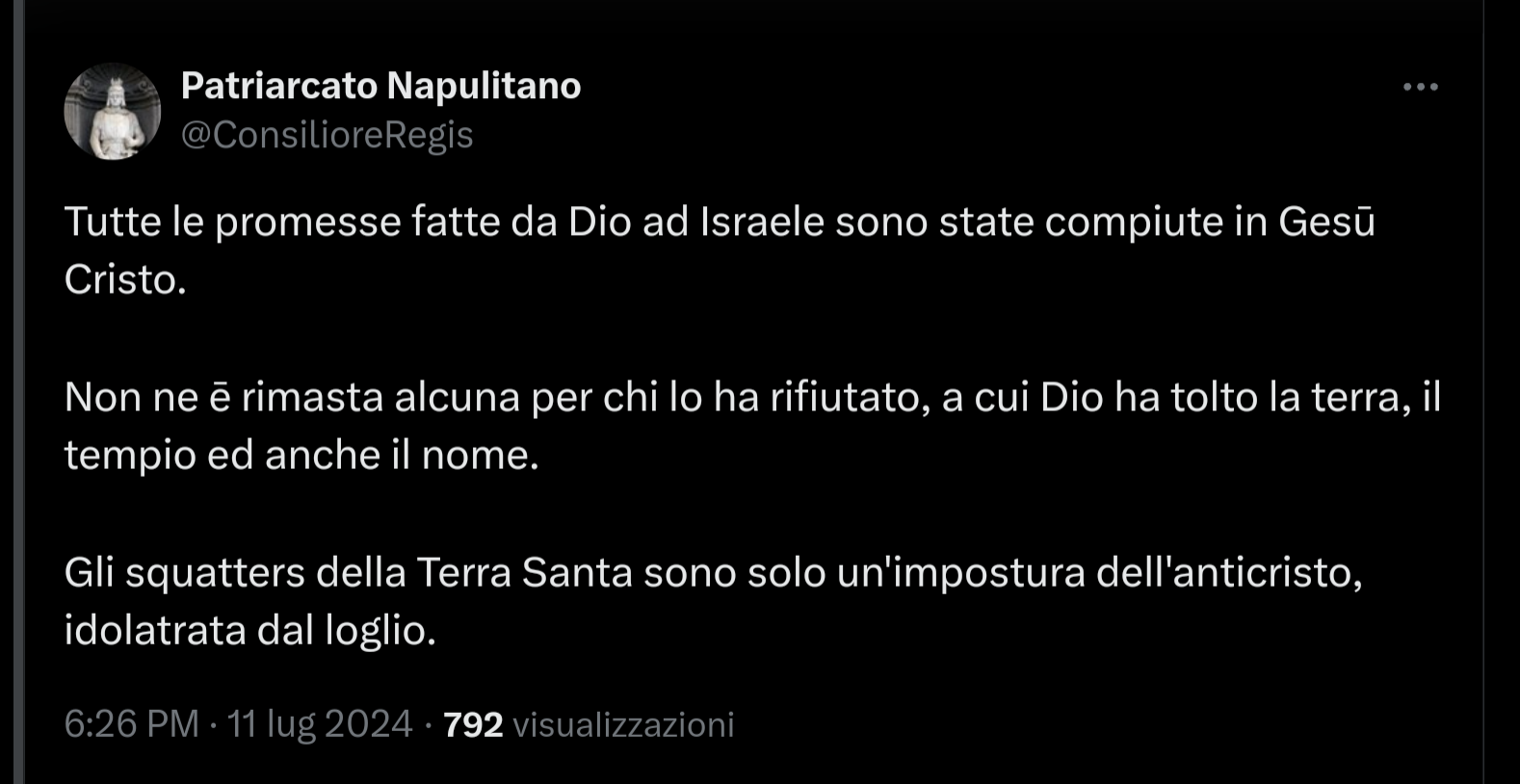
Task: Click the 11 lug 2024 date
Action: point(320,724)
